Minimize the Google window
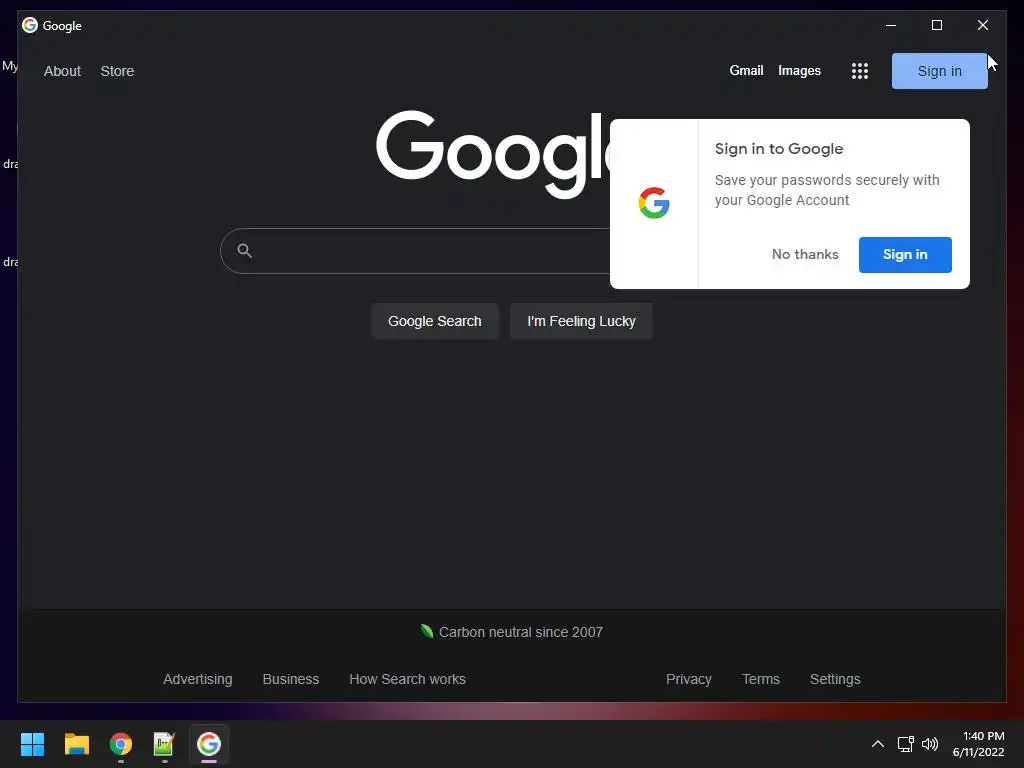This screenshot has height=768, width=1024. point(891,25)
